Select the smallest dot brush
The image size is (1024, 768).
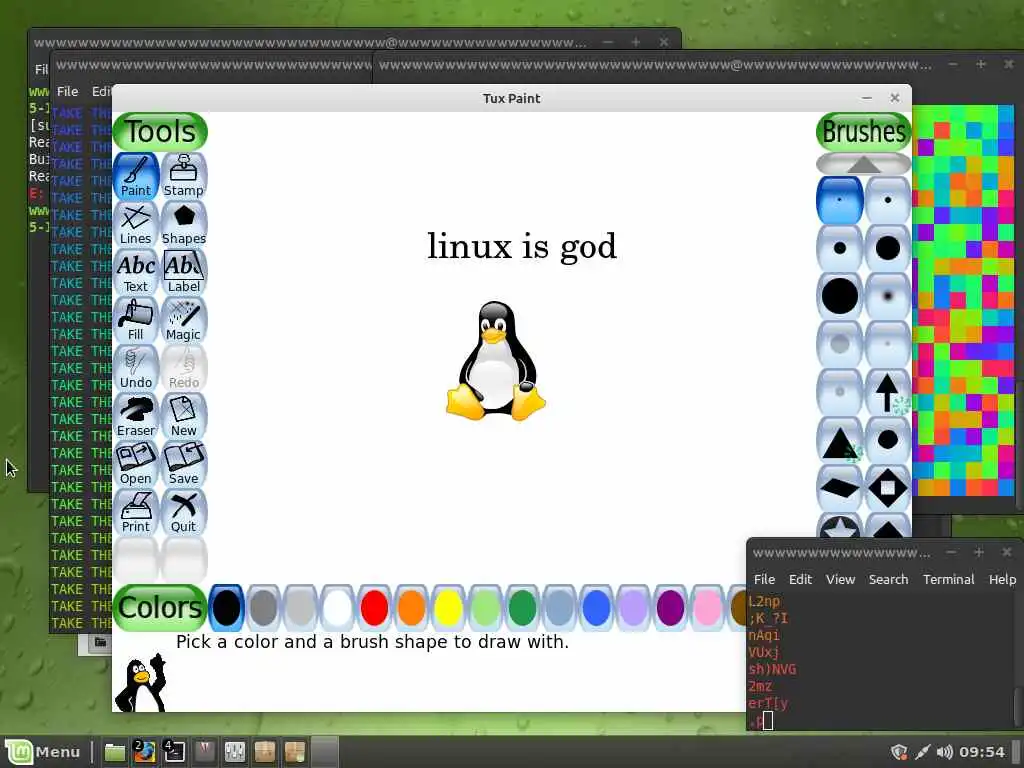point(840,200)
